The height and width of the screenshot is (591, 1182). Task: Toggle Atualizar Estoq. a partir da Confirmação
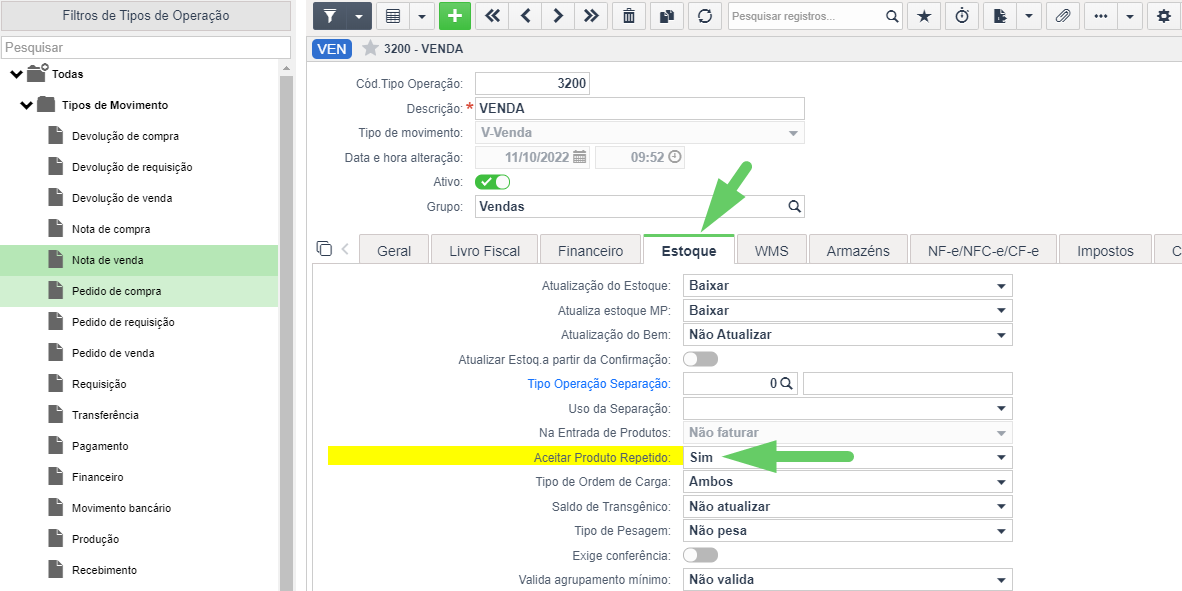click(700, 359)
